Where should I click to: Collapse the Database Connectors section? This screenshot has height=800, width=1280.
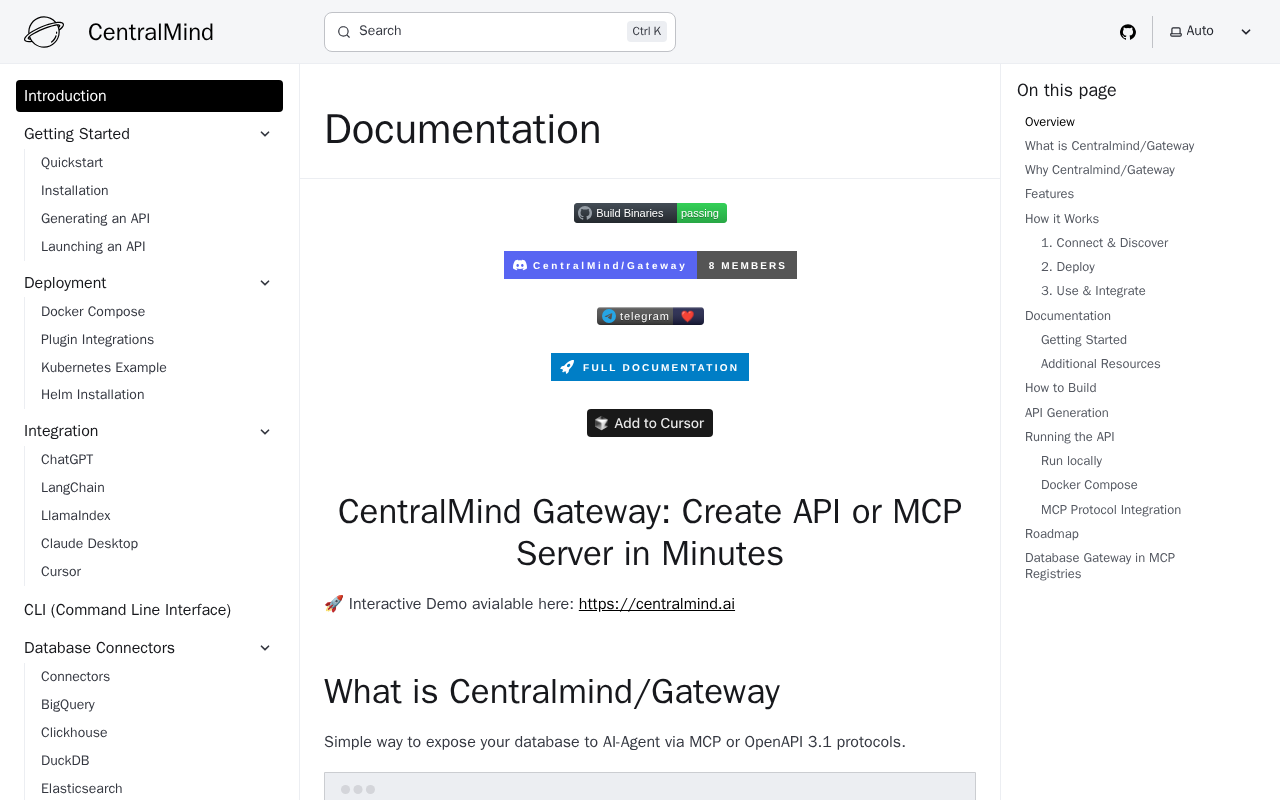pyautogui.click(x=265, y=648)
